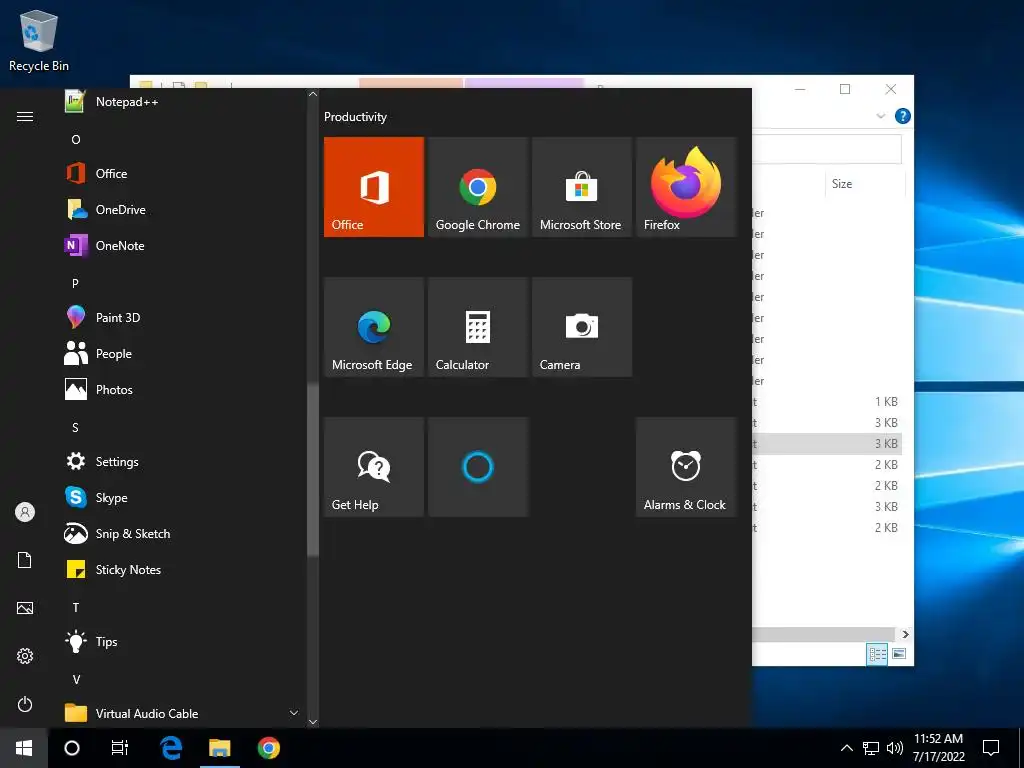Screen dimensions: 1024x768
Task: Open the Google Chrome tile
Action: click(x=477, y=187)
